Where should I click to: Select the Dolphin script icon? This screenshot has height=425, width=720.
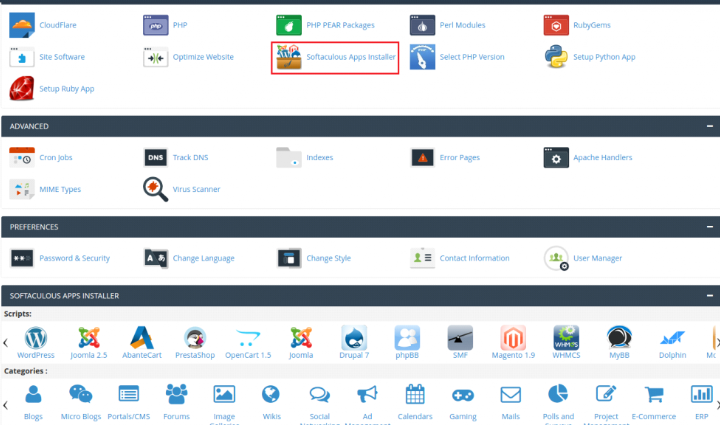coord(672,338)
